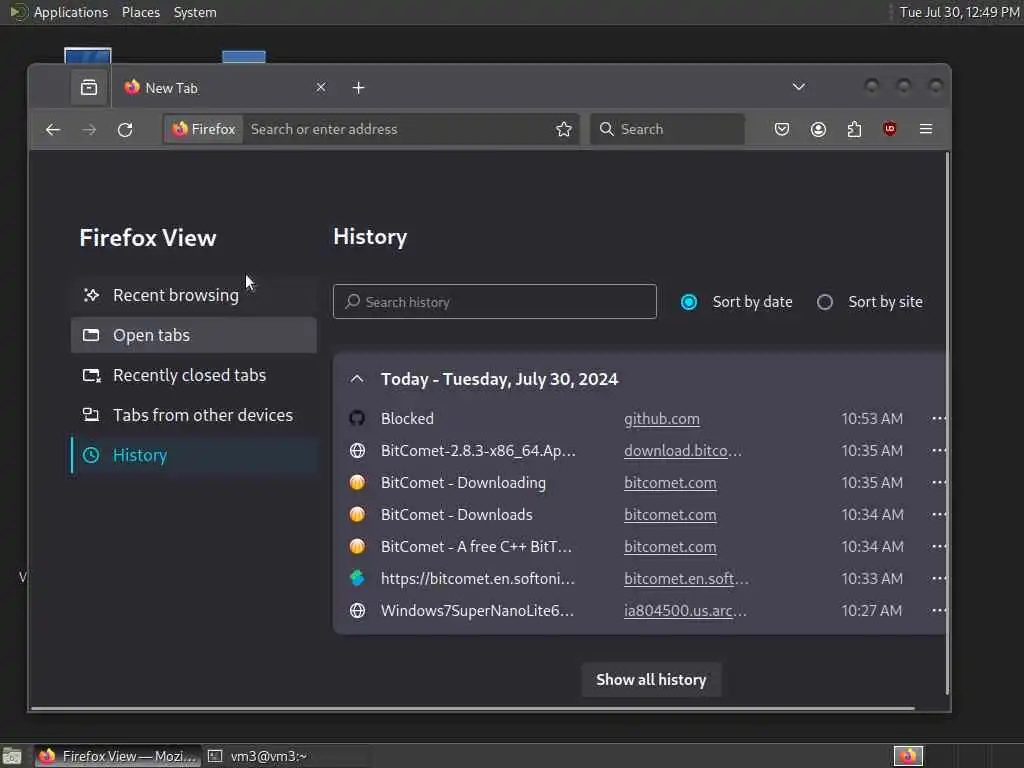Click the toolbar Search box
Viewport: 1024px width, 768px height.
point(667,129)
